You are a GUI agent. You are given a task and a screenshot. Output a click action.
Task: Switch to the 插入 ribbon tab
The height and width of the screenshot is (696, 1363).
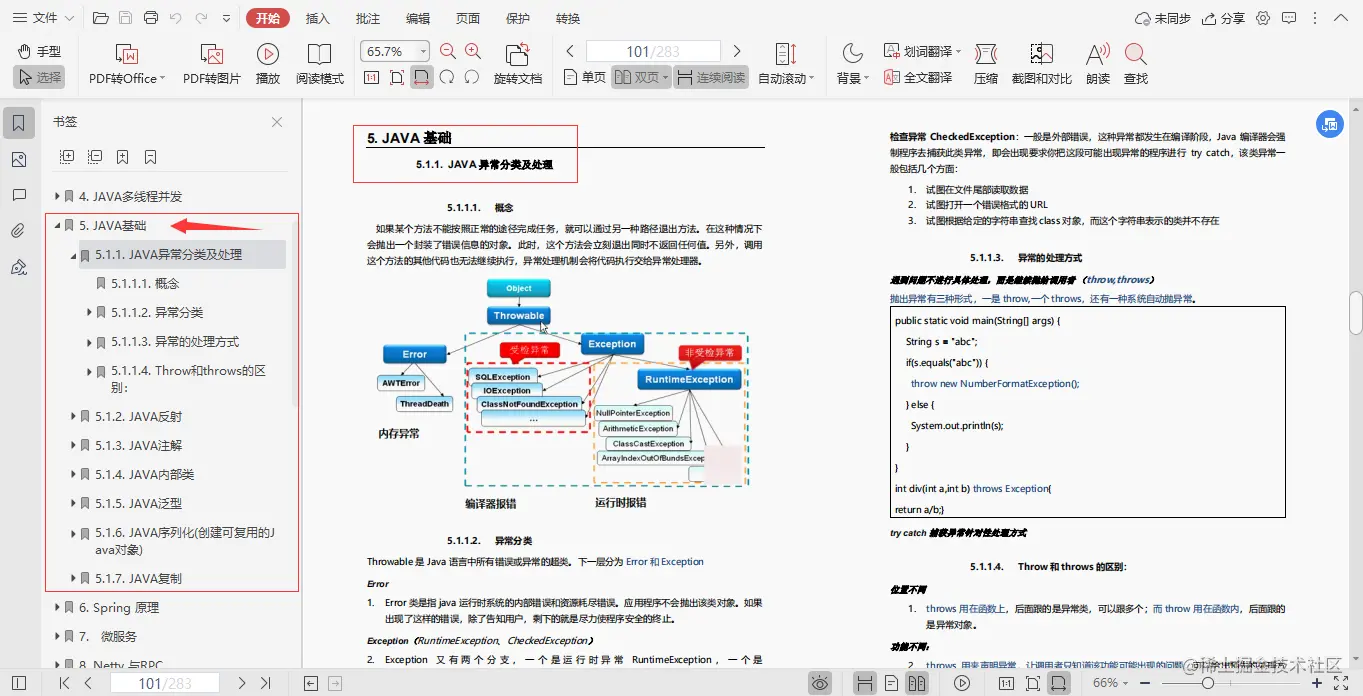317,17
